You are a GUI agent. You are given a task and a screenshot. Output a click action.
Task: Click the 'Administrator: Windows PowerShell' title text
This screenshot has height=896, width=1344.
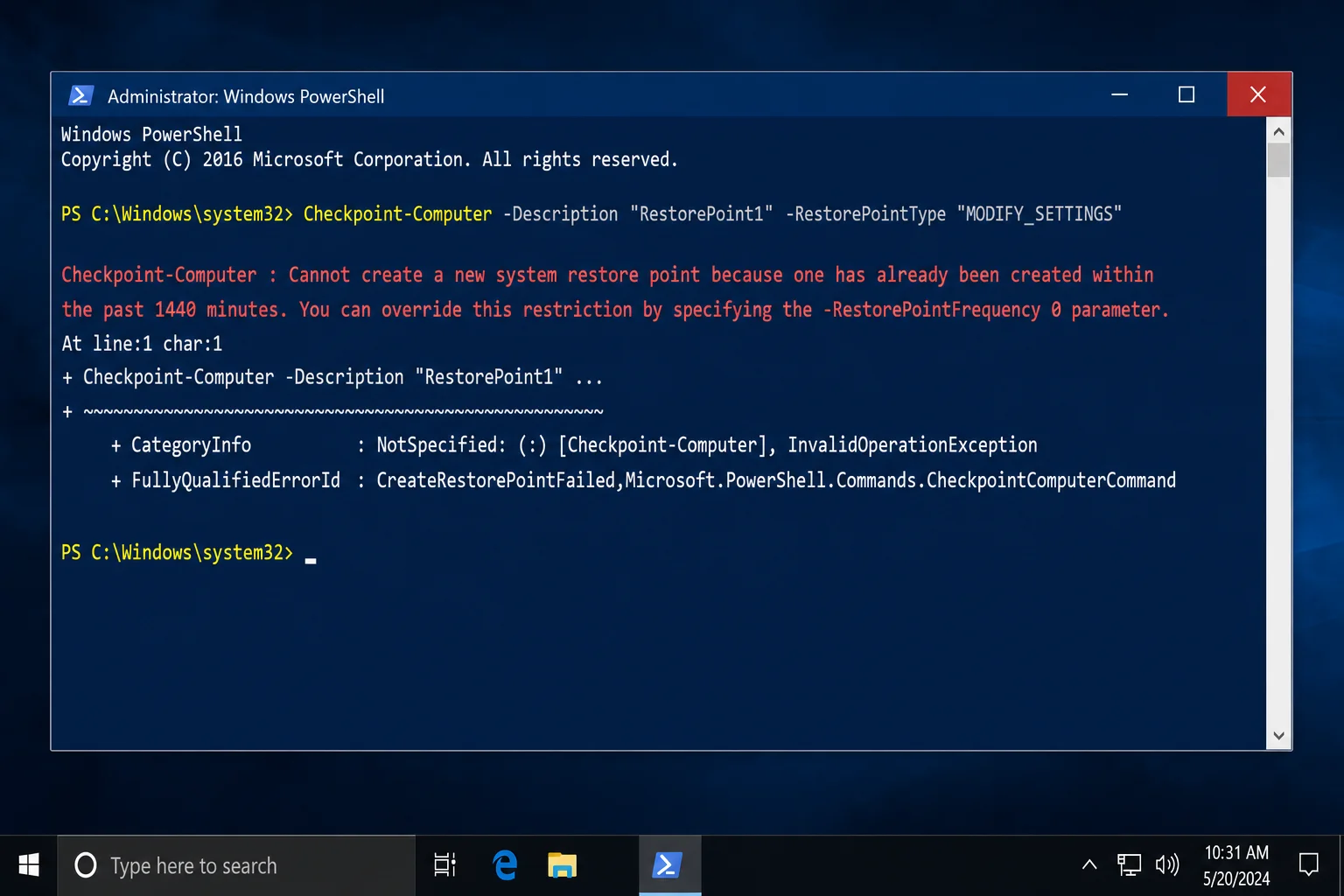tap(246, 96)
